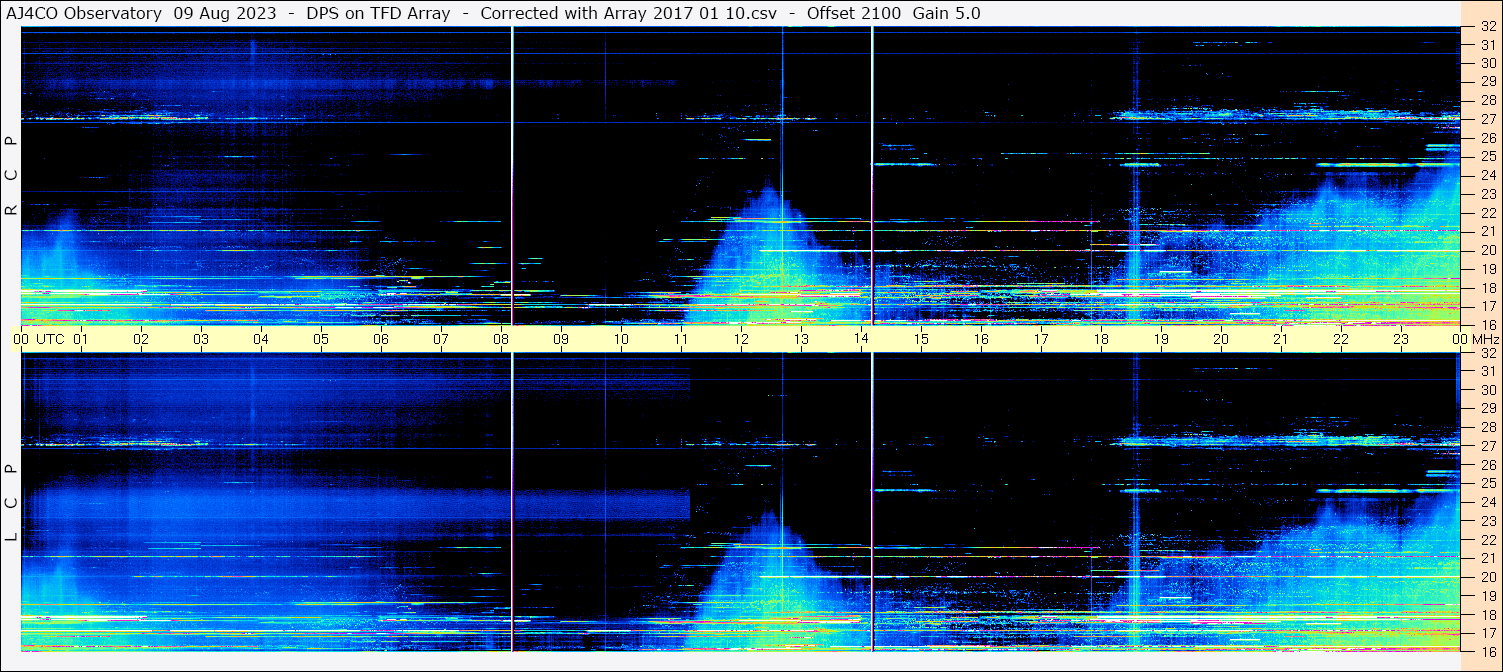Select hour "16" on the time axis

(981, 339)
